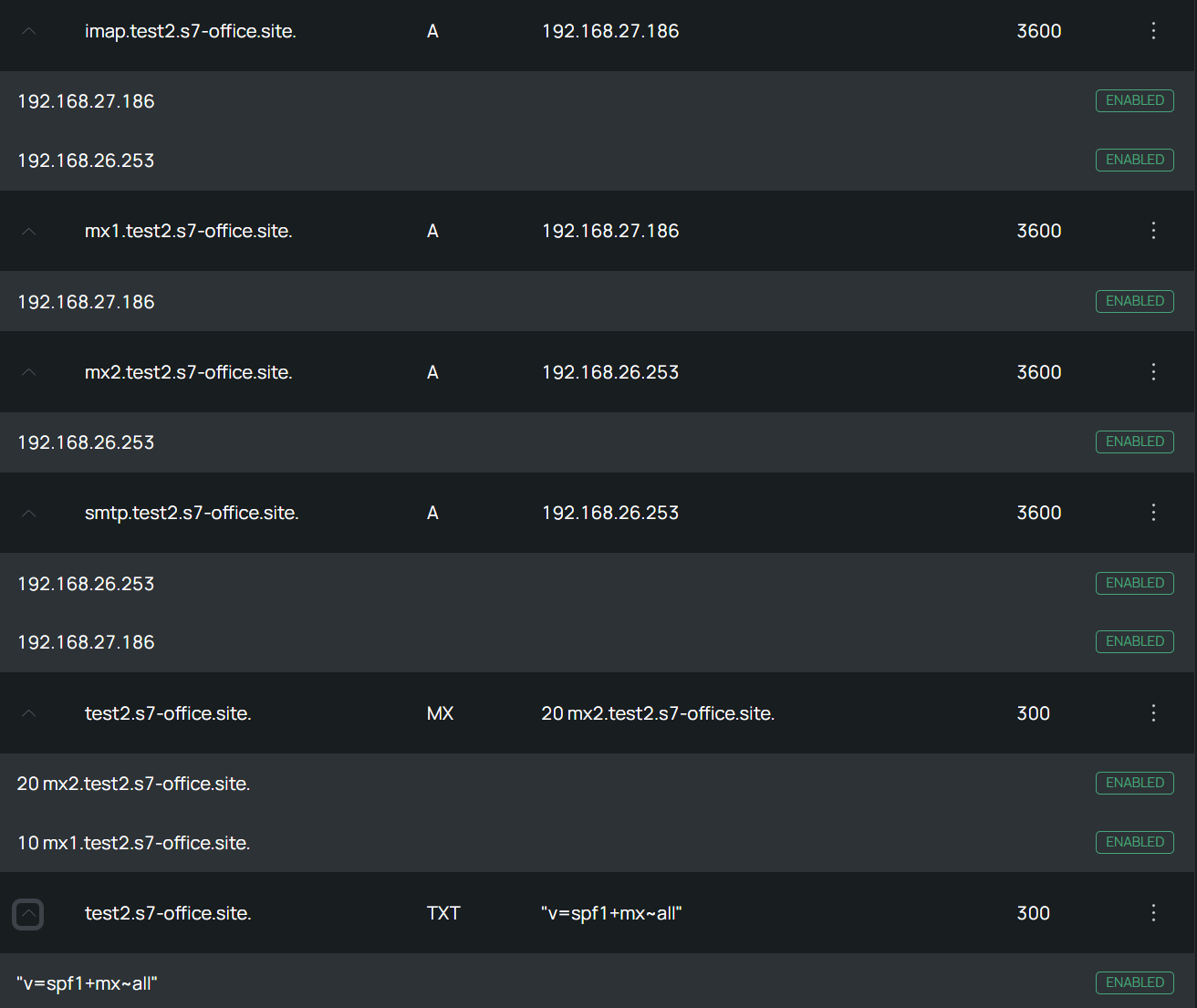1197x1008 pixels.
Task: Toggle ENABLED badge for imap 192.168.26.253 entry
Action: coord(1134,160)
